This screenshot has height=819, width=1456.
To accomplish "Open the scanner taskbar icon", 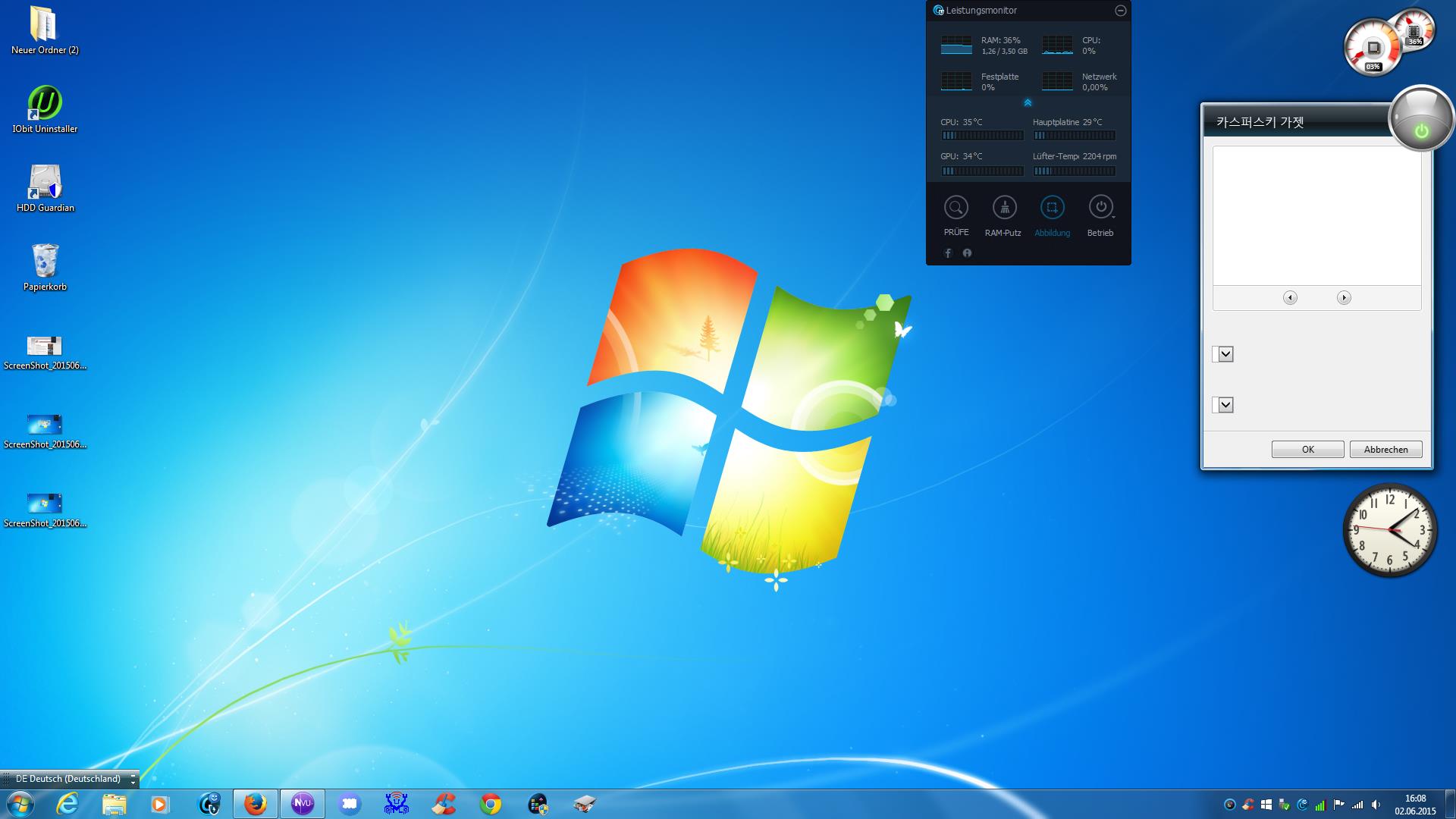I will pyautogui.click(x=585, y=804).
